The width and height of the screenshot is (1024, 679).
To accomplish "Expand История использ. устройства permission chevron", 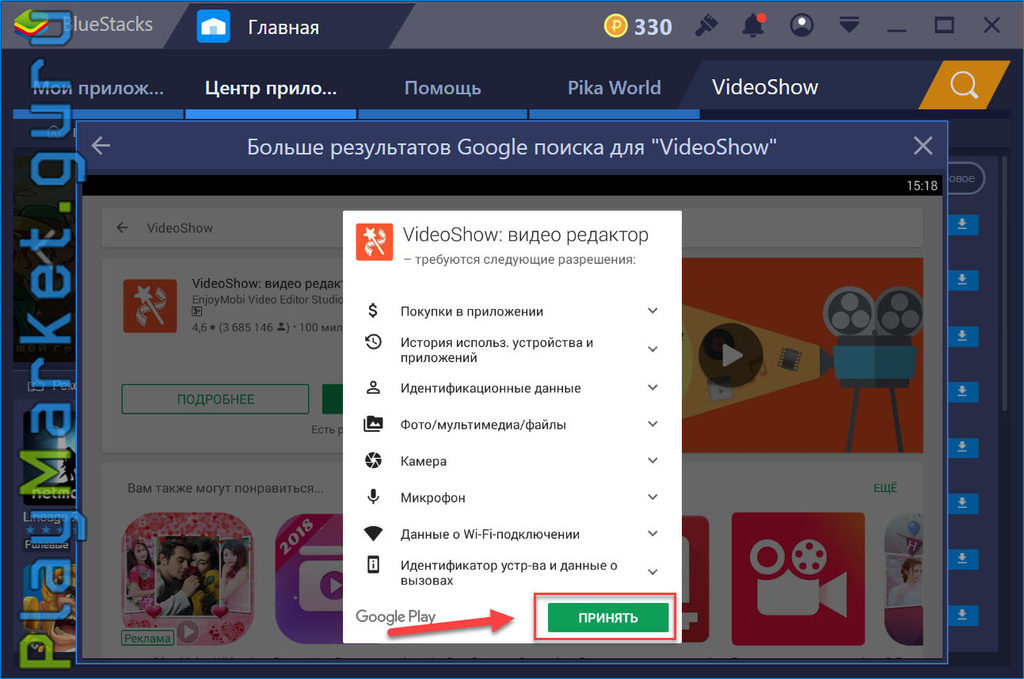I will pyautogui.click(x=652, y=349).
